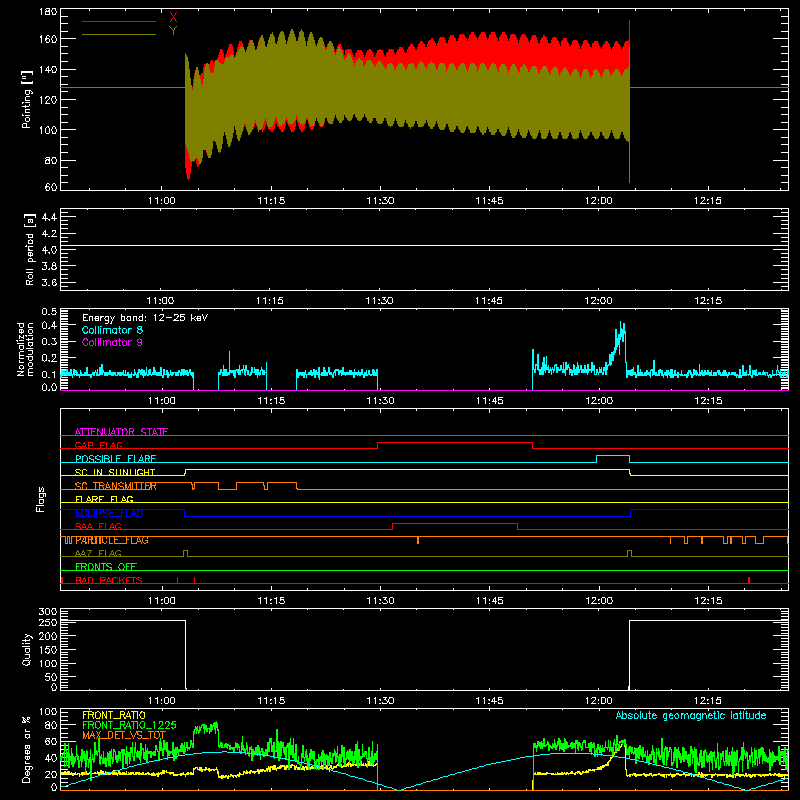Click the 4.0 value on Roll period axis
The image size is (800, 800).
[x=49, y=250]
